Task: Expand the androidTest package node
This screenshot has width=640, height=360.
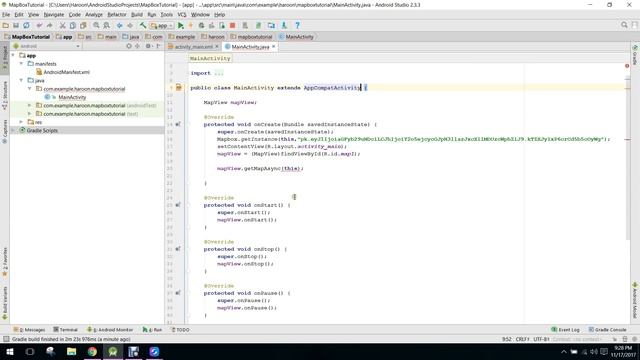Action: (30, 105)
